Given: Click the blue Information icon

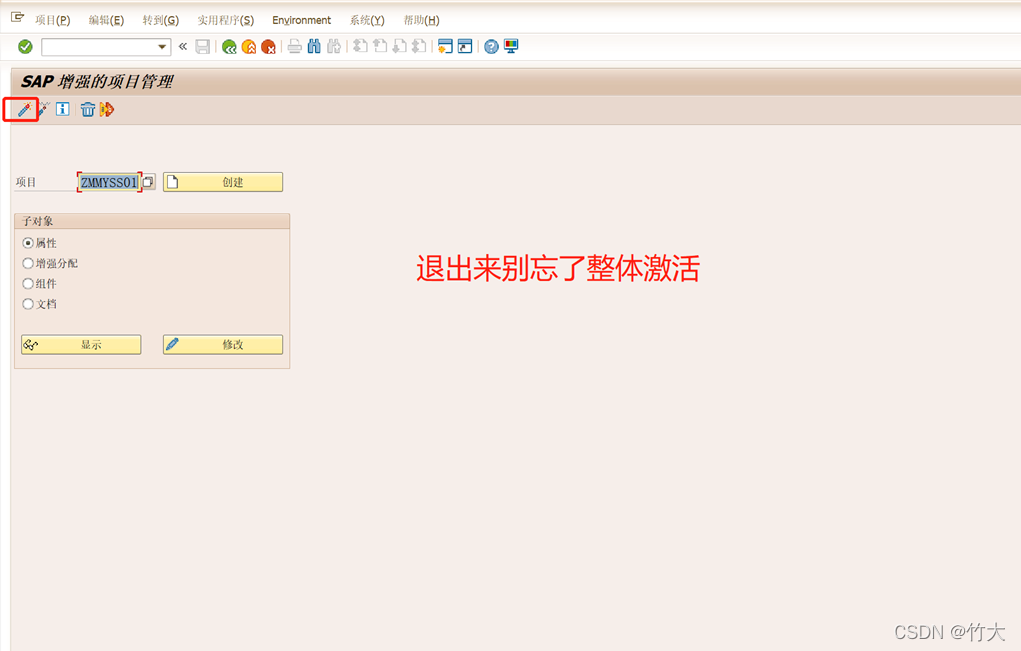Looking at the screenshot, I should coord(63,109).
